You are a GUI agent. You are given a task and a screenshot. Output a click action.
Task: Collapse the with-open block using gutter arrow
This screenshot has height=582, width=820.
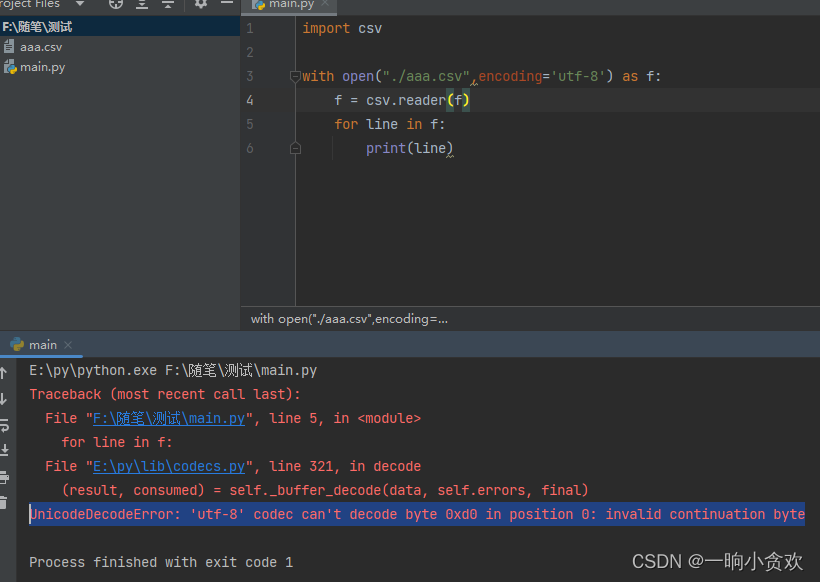tap(294, 75)
